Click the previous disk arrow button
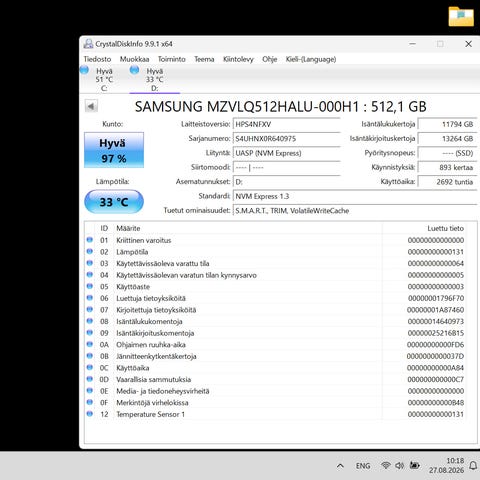 [x=91, y=106]
